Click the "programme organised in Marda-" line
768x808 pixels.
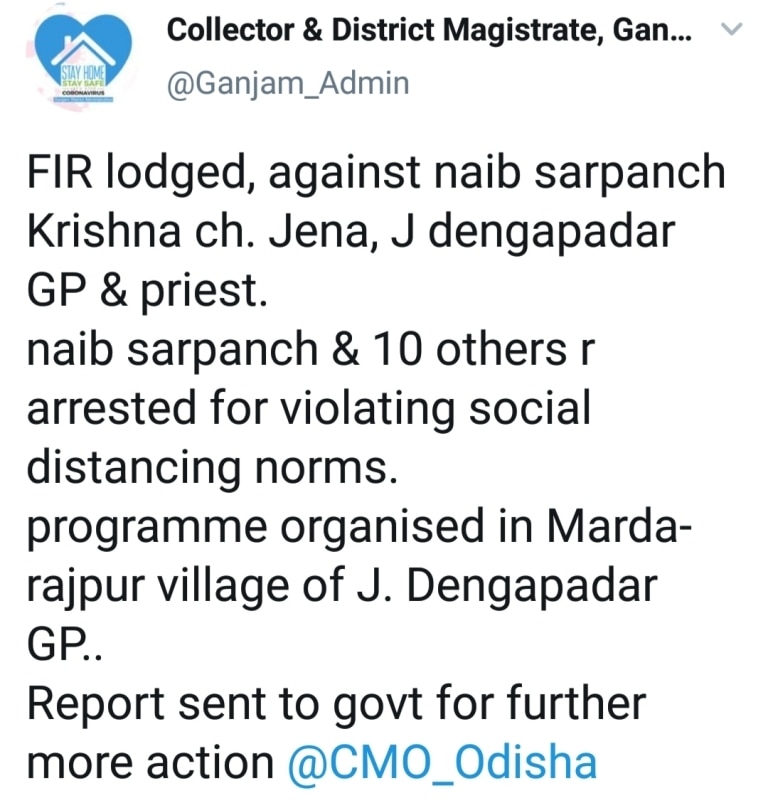click(x=357, y=527)
